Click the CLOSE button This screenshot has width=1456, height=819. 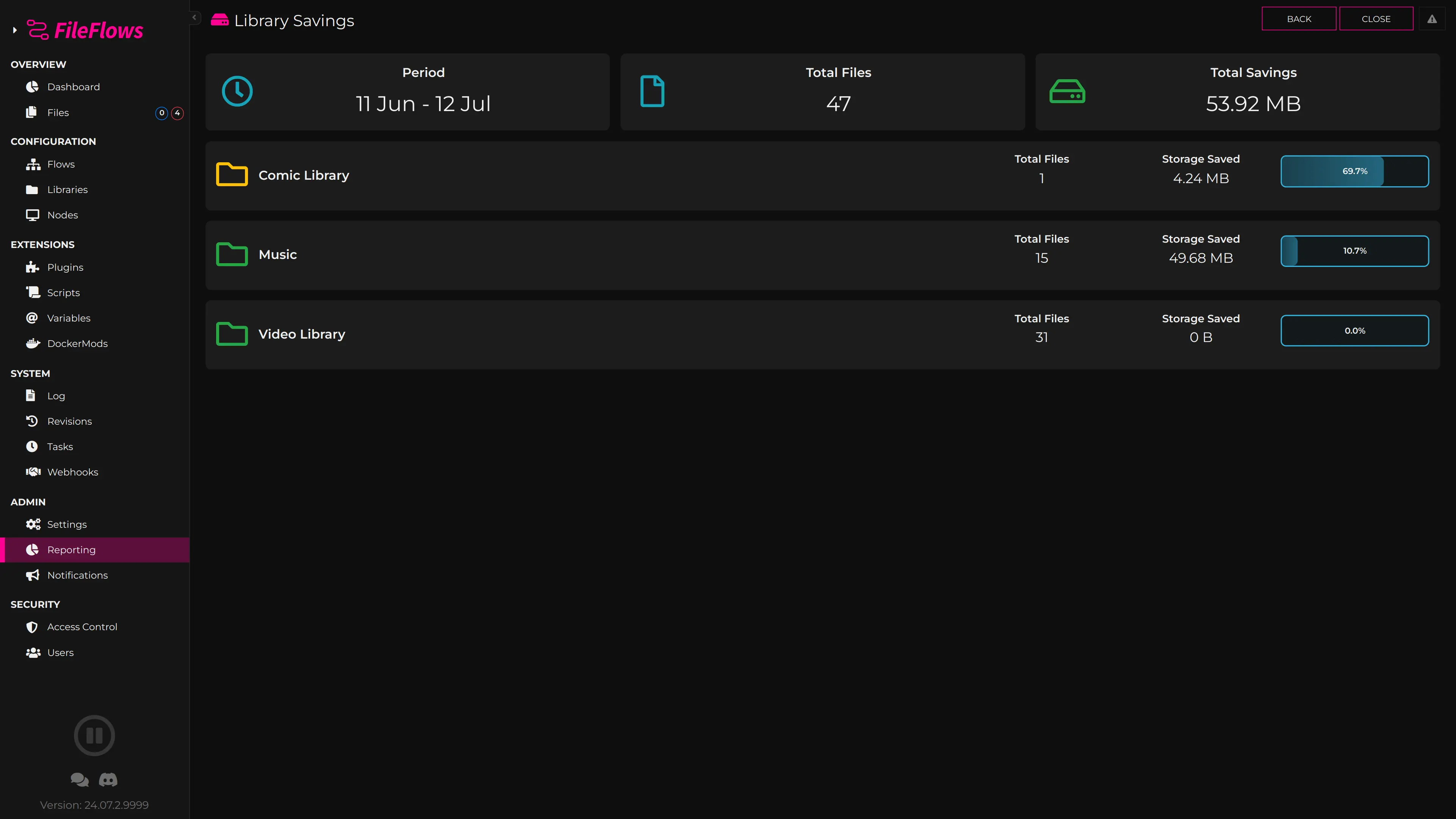tap(1376, 19)
